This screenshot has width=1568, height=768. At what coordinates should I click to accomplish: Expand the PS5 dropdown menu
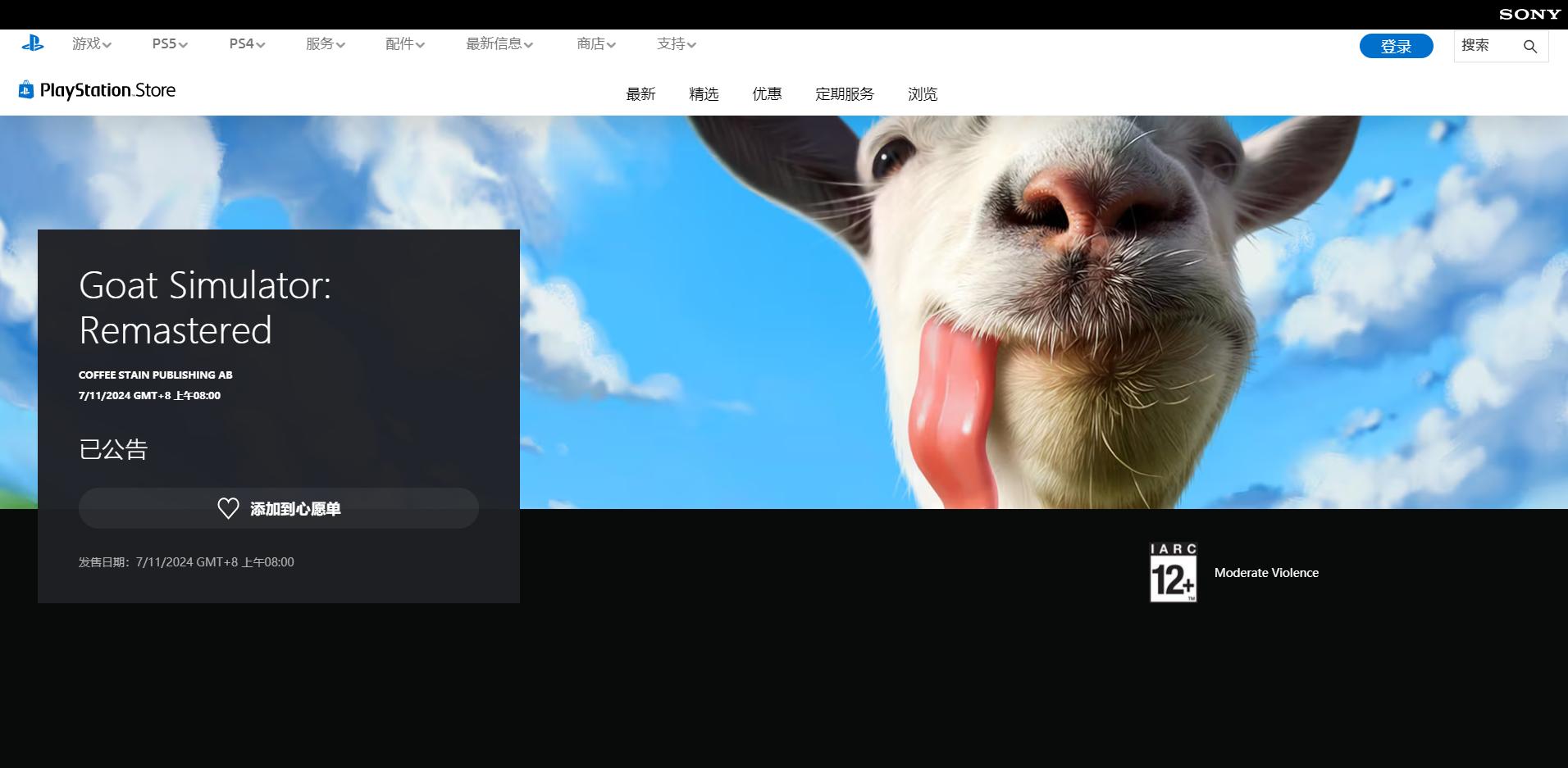click(170, 44)
